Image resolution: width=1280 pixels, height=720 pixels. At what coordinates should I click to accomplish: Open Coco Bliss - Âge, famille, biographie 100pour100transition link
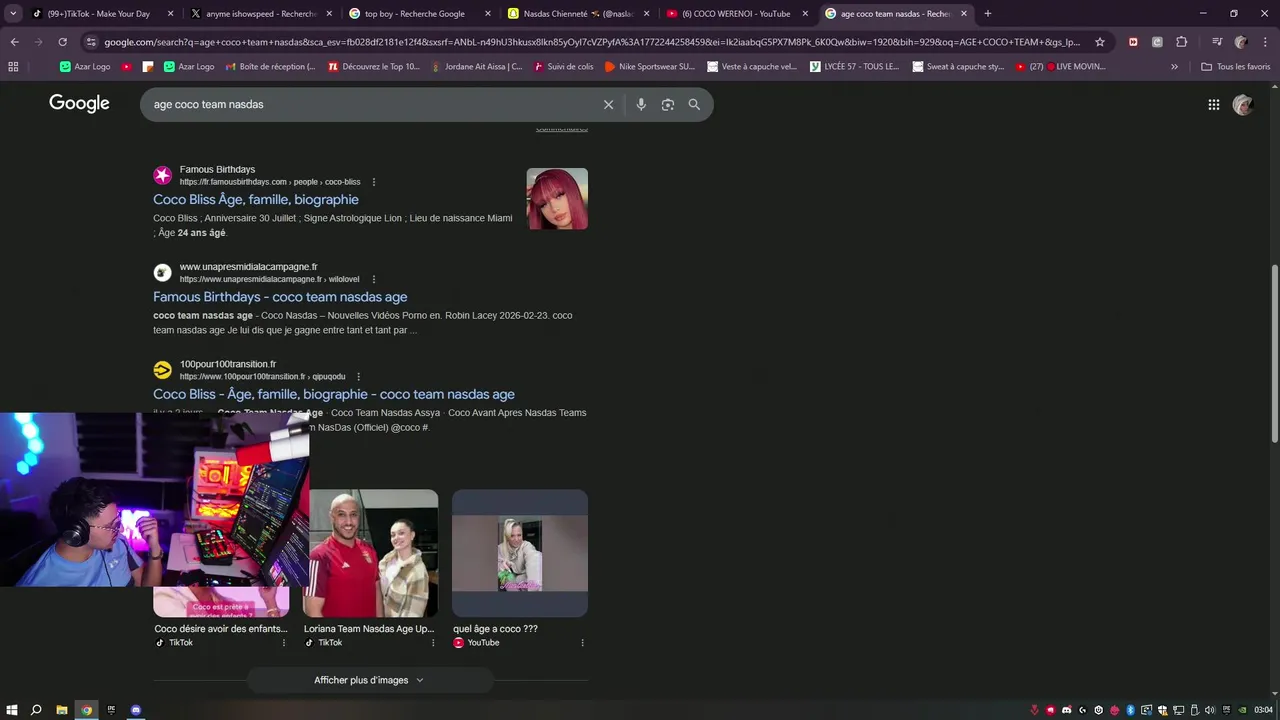tap(334, 394)
